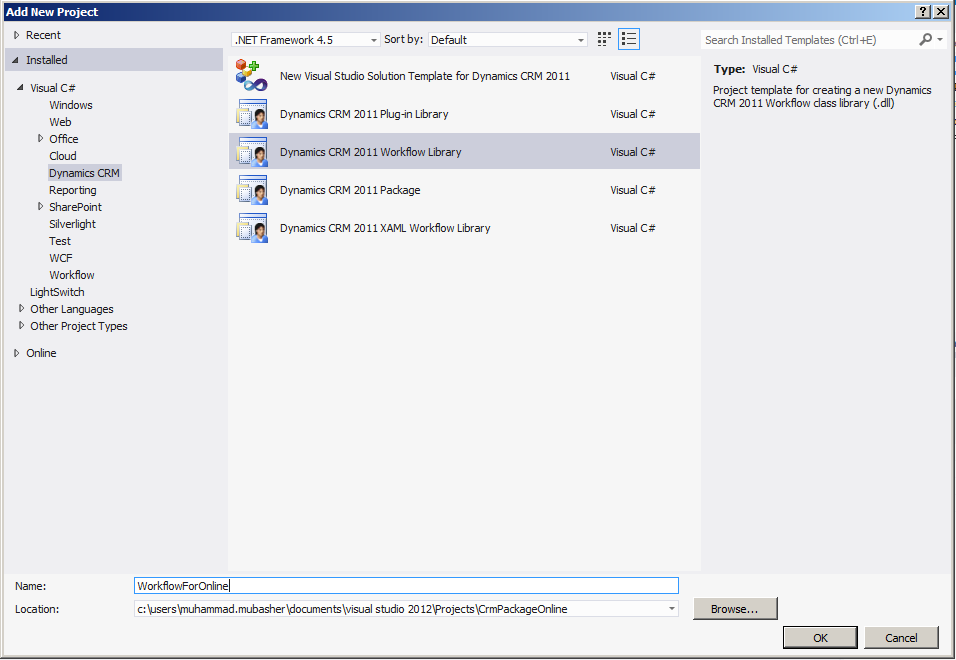Image resolution: width=956 pixels, height=660 pixels.
Task: Expand the Other Project Types node
Action: [21, 325]
